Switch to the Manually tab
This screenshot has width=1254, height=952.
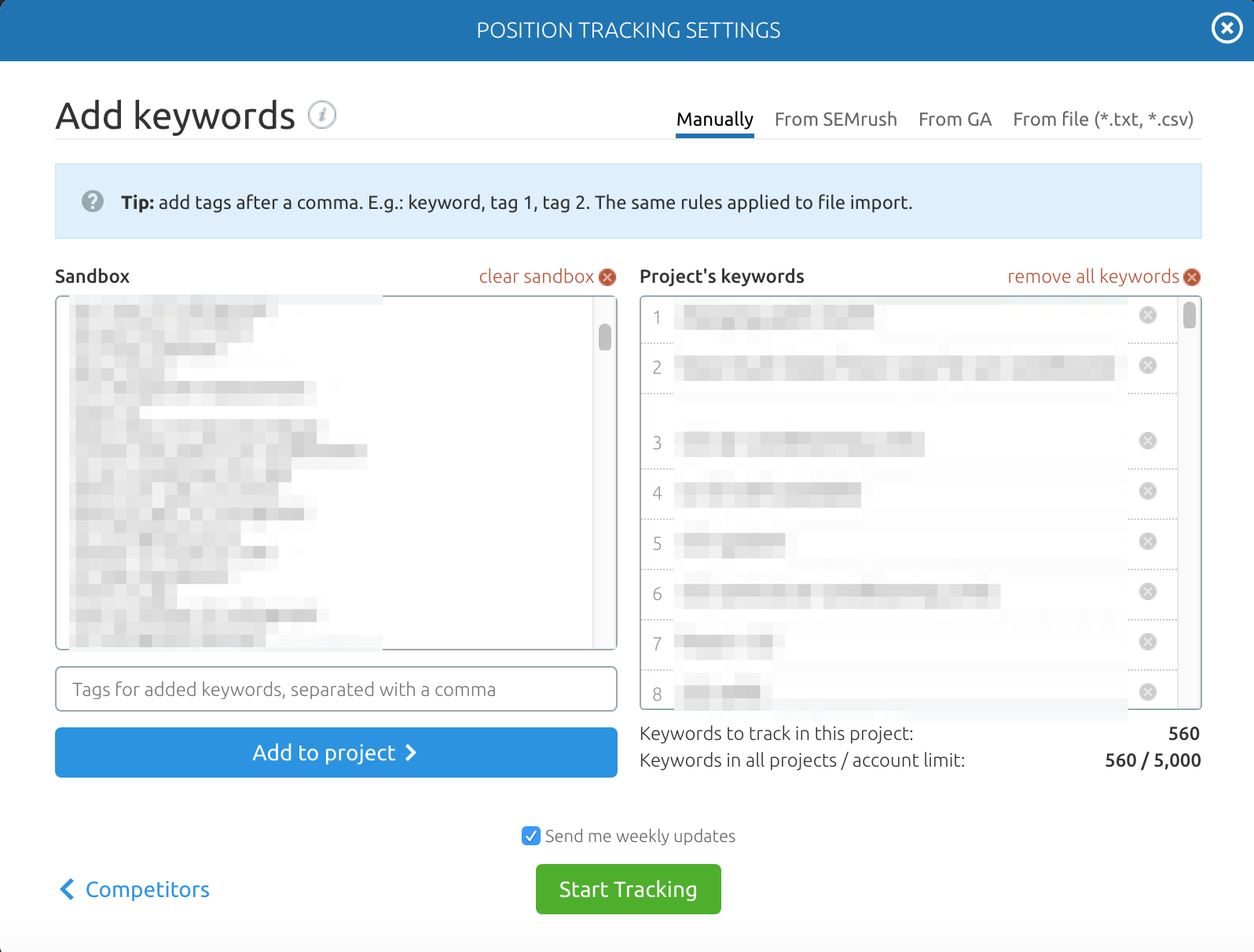tap(715, 119)
